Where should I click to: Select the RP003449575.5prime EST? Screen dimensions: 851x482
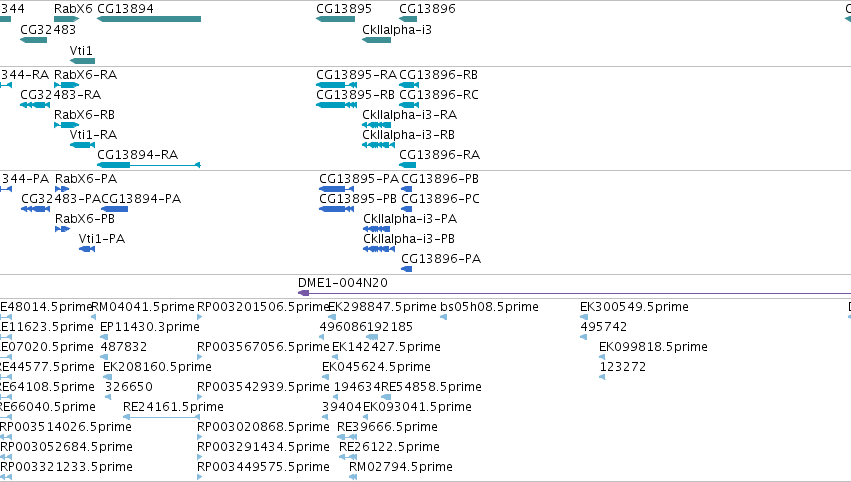click(x=199, y=478)
